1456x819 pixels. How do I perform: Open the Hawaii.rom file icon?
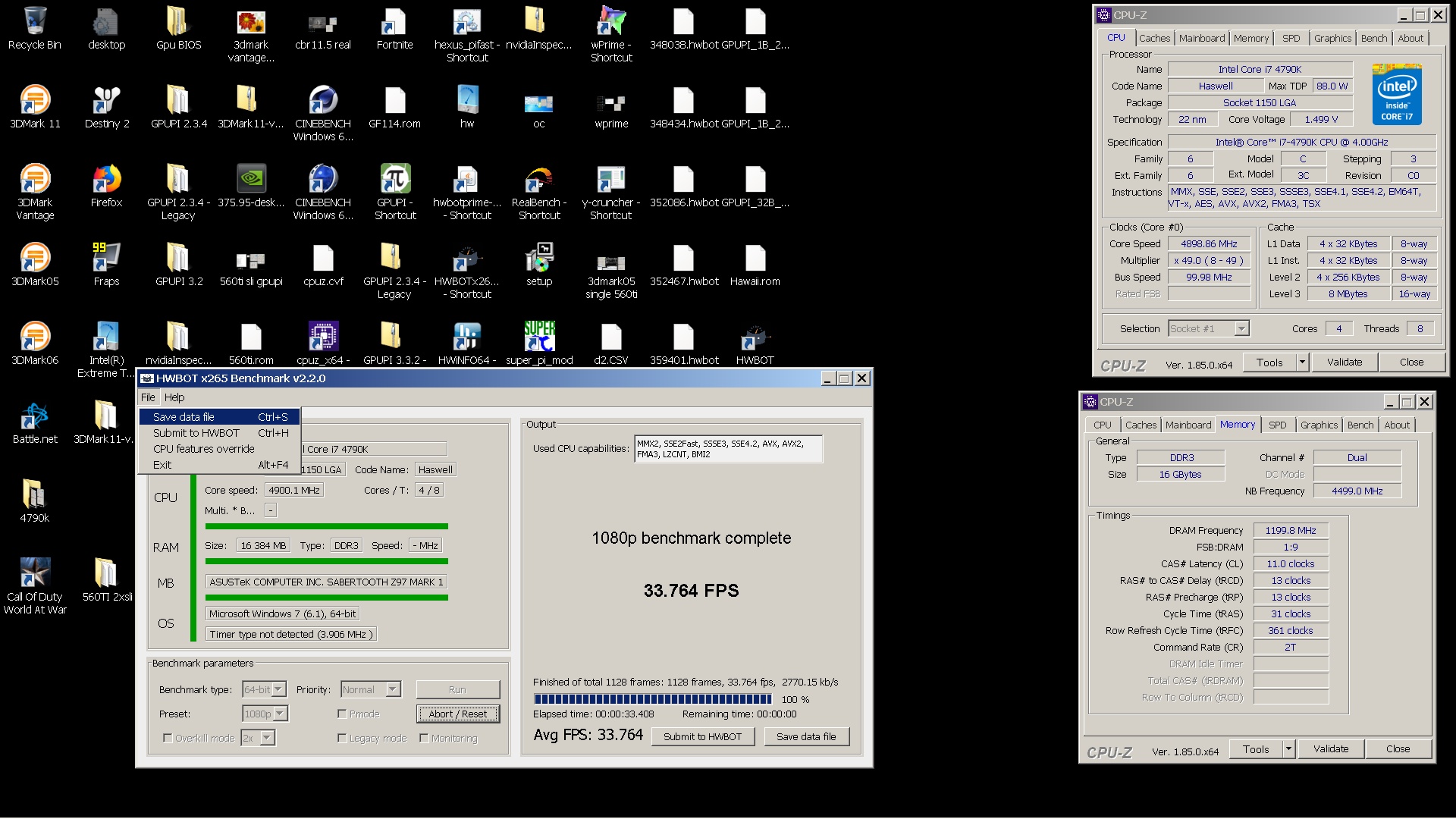[x=755, y=265]
